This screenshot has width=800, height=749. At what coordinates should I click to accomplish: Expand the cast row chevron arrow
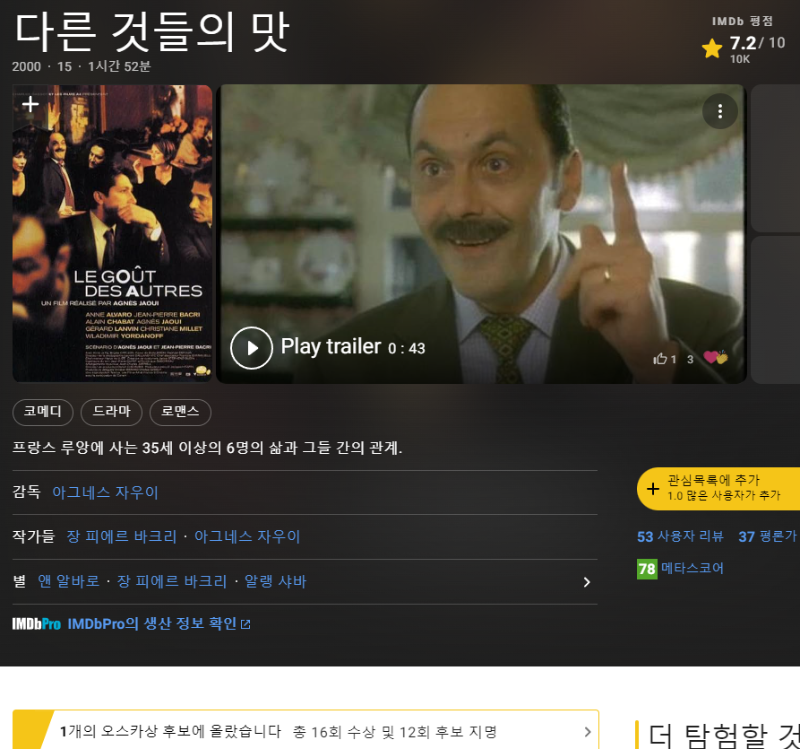coord(586,582)
